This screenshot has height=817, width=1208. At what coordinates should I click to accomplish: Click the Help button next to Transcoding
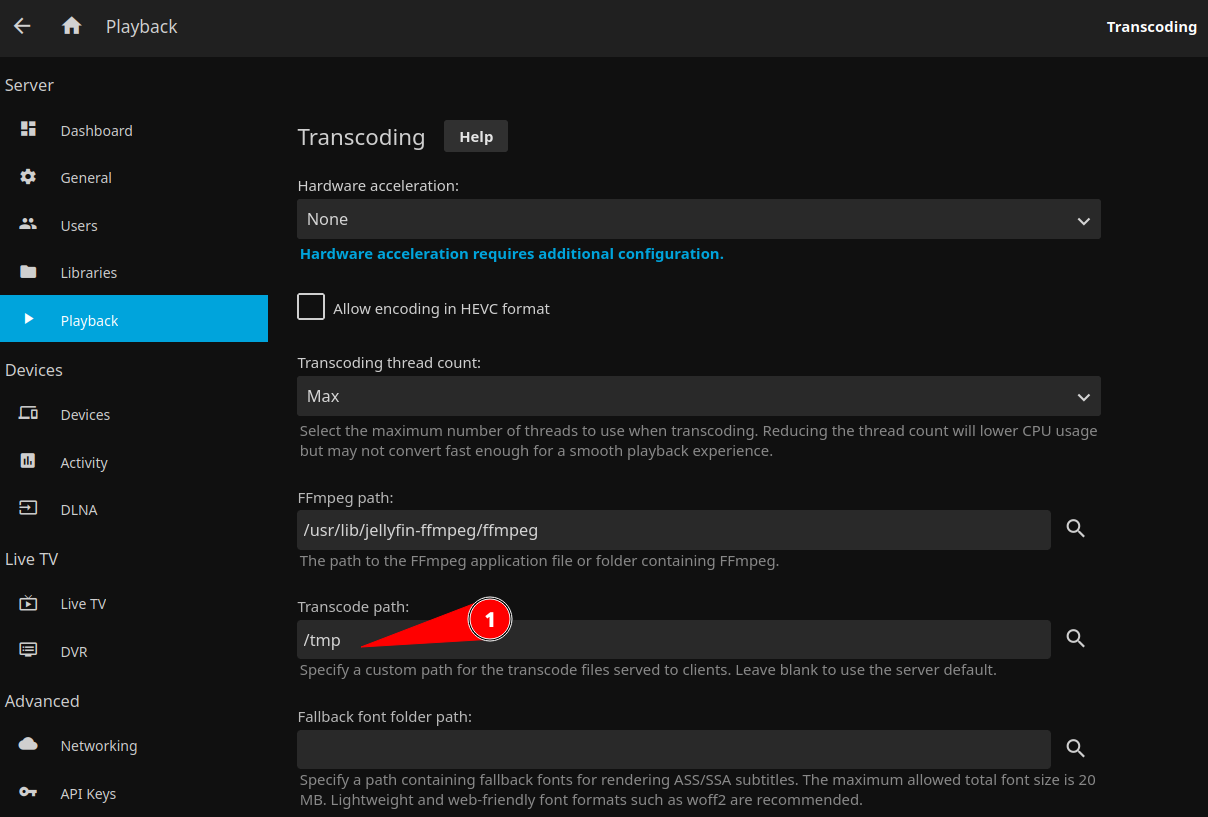(475, 136)
